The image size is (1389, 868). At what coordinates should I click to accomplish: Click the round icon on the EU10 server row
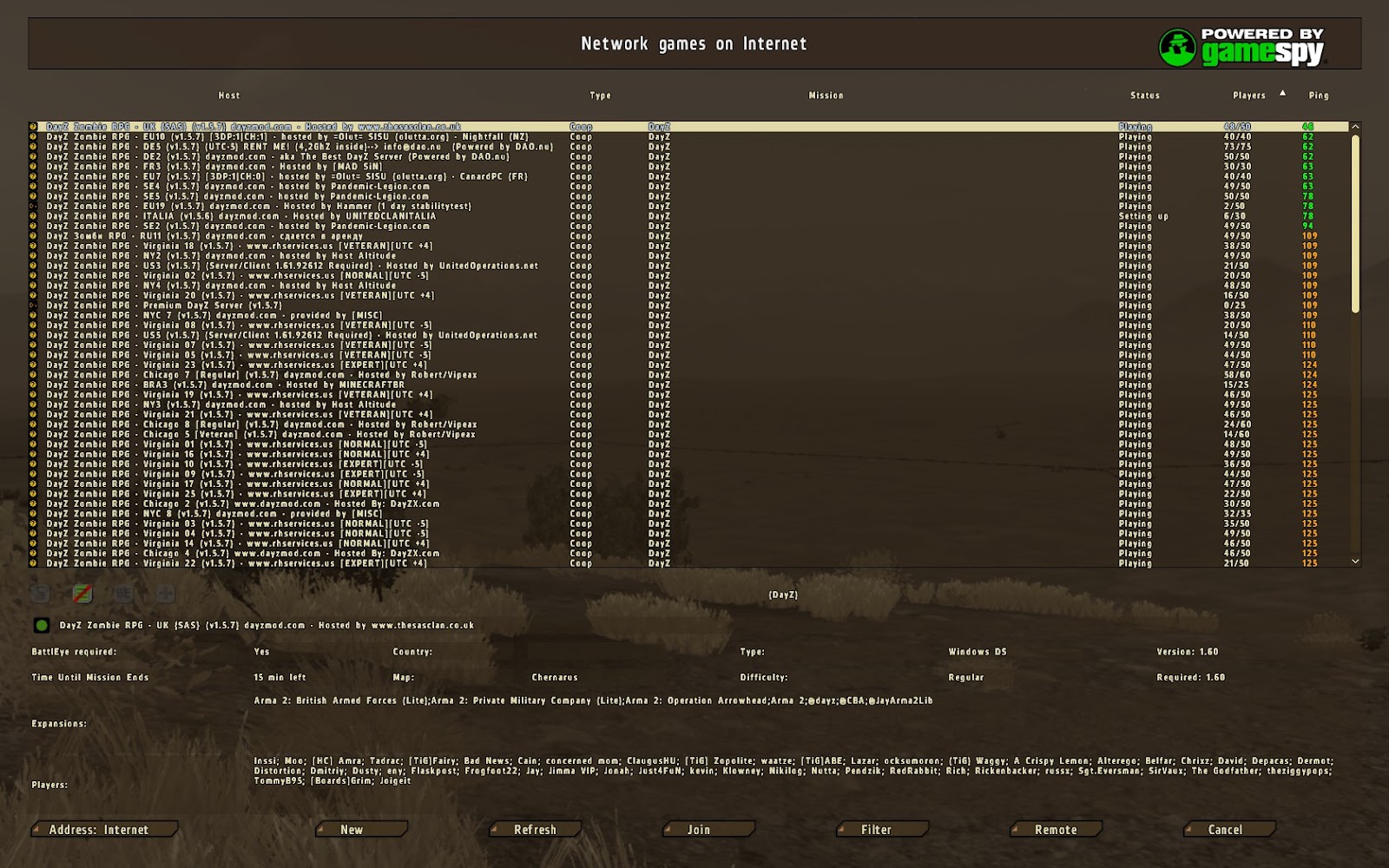pos(34,137)
